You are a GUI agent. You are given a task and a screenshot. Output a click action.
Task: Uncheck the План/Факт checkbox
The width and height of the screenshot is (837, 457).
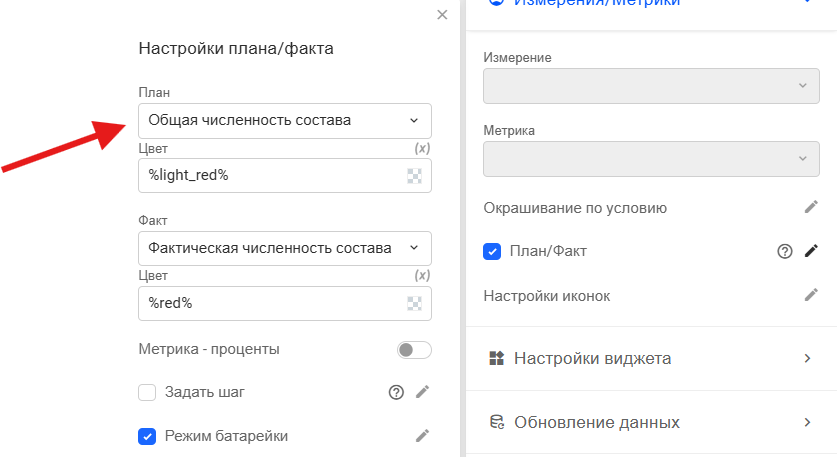(492, 251)
